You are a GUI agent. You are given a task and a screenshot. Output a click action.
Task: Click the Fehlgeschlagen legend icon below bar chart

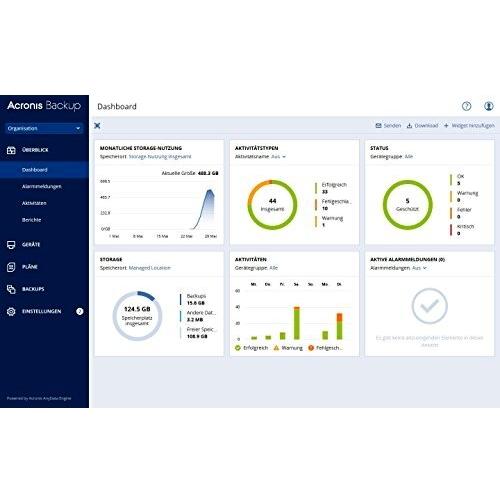click(311, 348)
